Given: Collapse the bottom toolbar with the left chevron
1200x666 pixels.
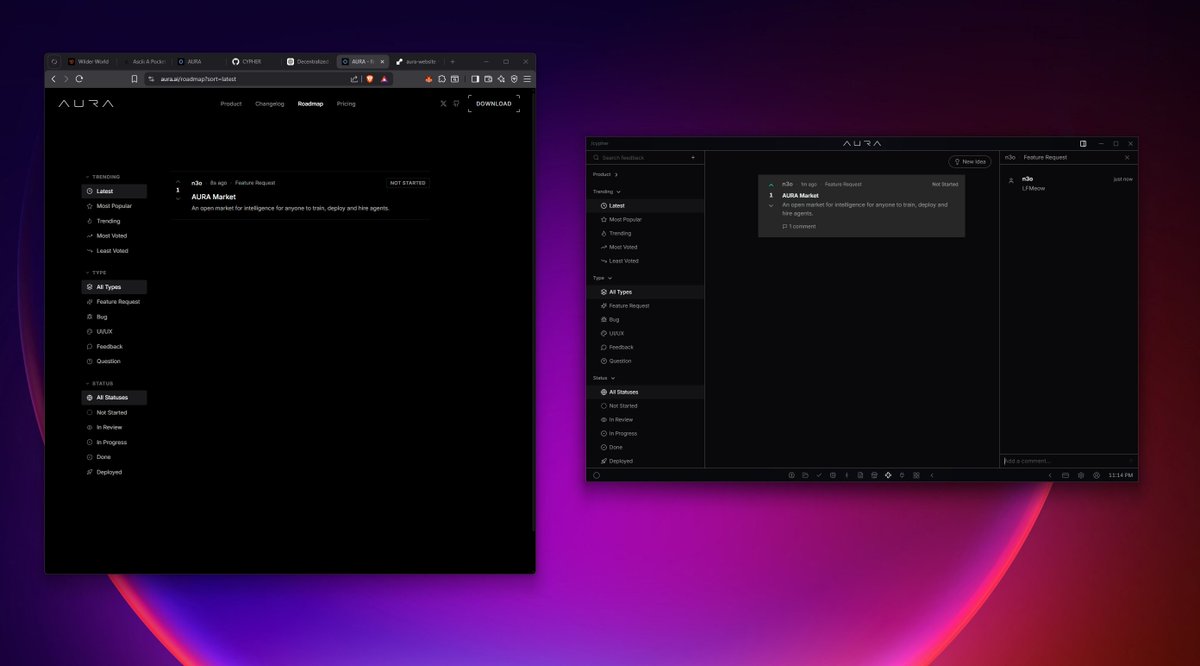Looking at the screenshot, I should point(932,475).
